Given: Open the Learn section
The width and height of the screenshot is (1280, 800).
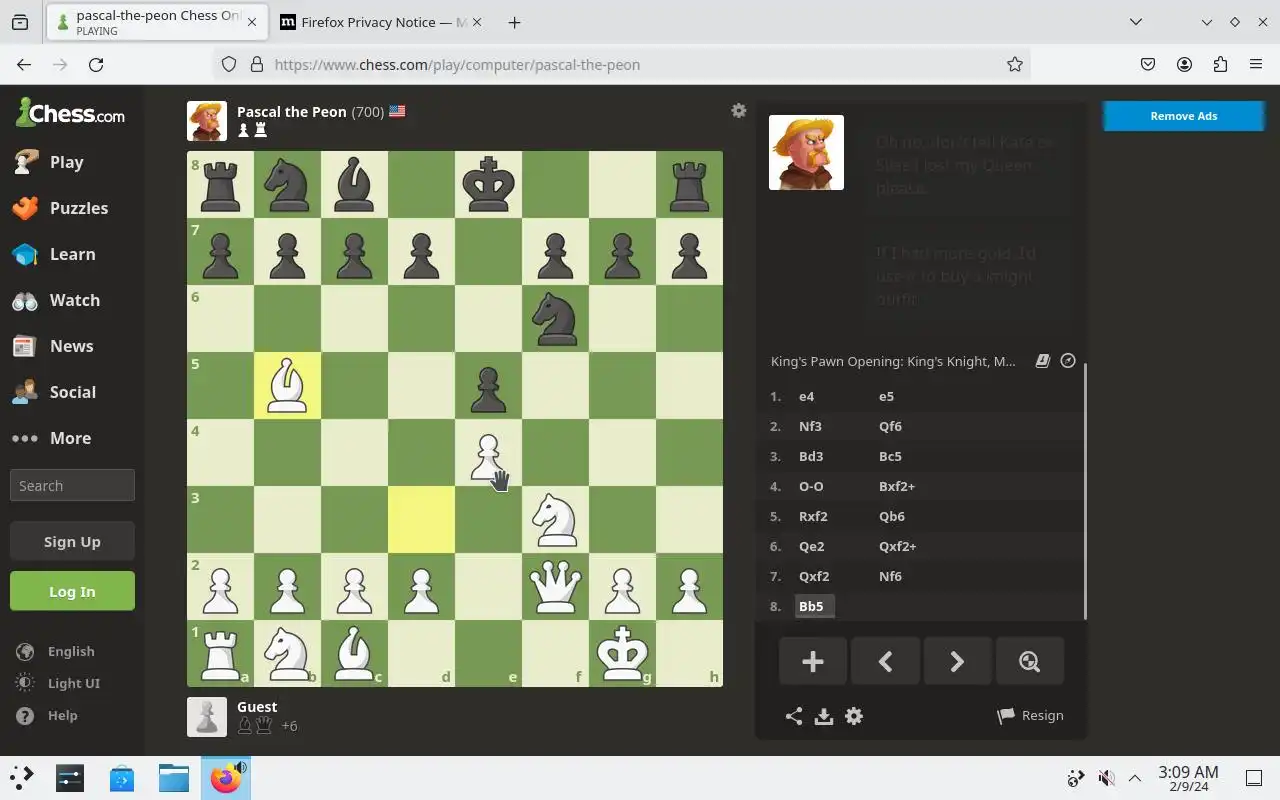Looking at the screenshot, I should click(72, 254).
